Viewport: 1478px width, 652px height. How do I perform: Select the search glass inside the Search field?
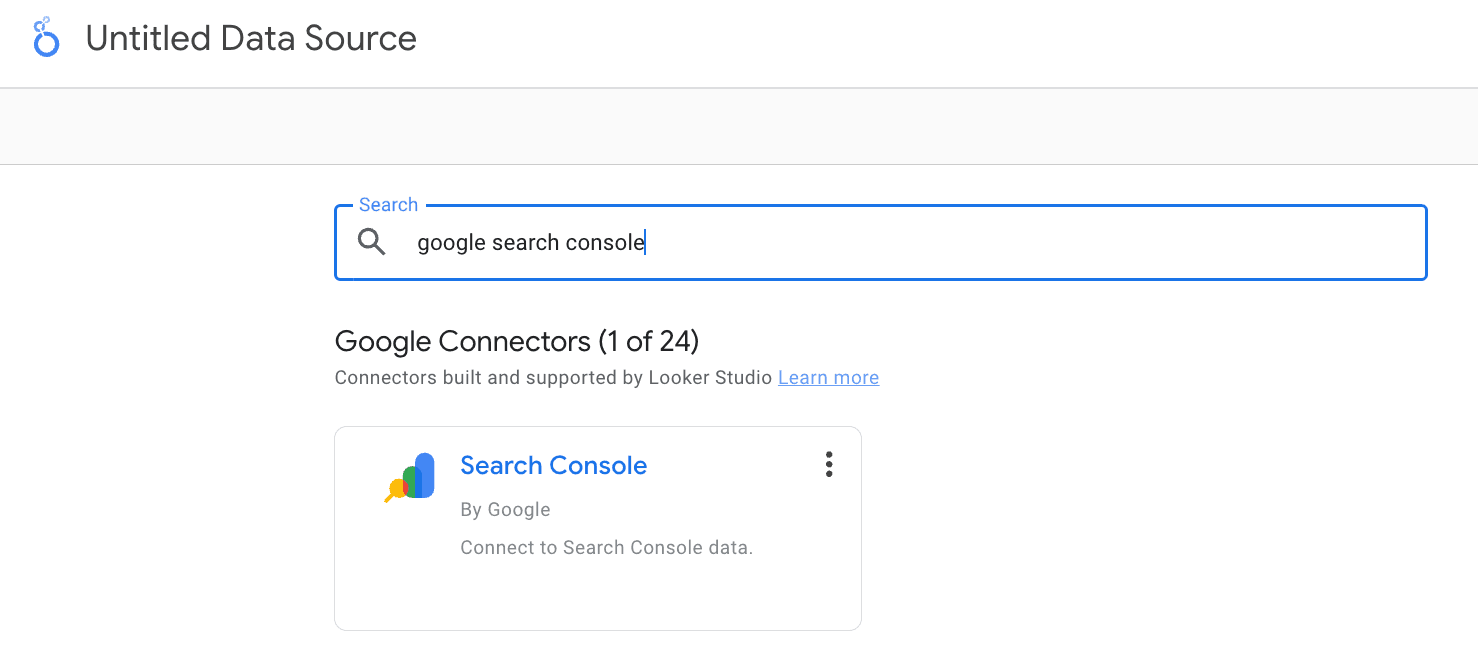click(x=371, y=241)
